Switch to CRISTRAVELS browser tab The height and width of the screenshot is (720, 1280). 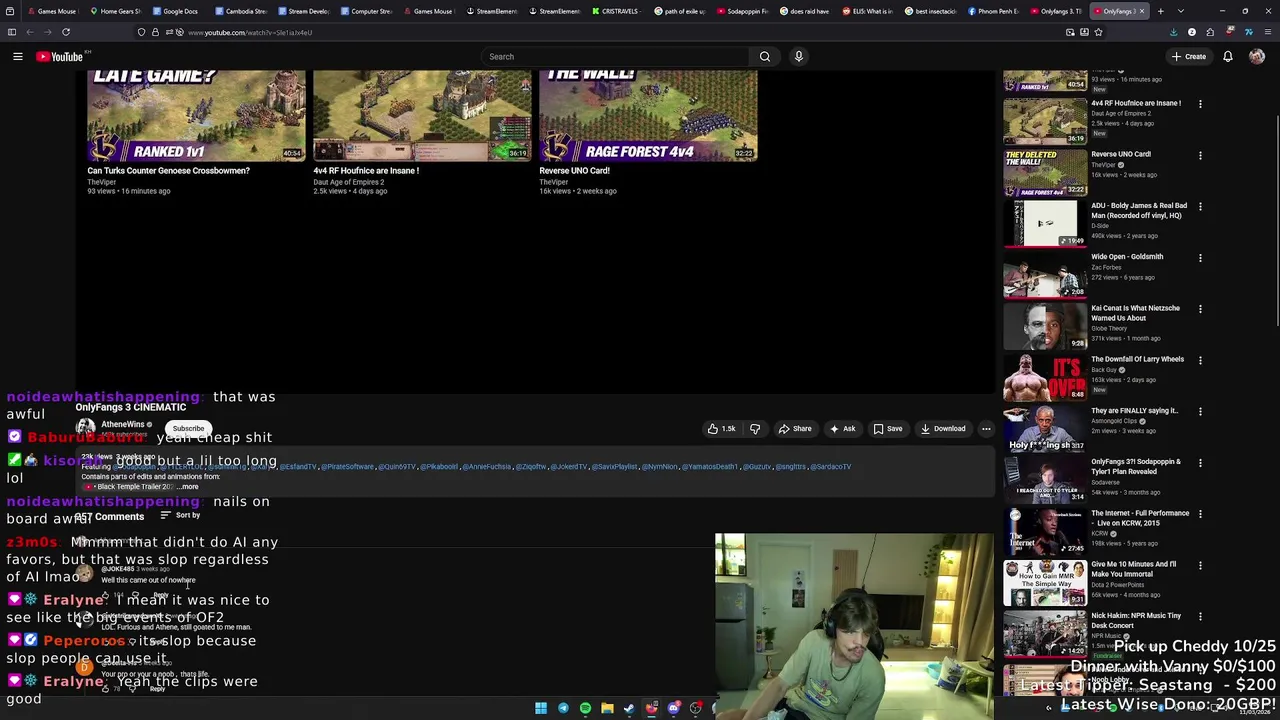[617, 11]
